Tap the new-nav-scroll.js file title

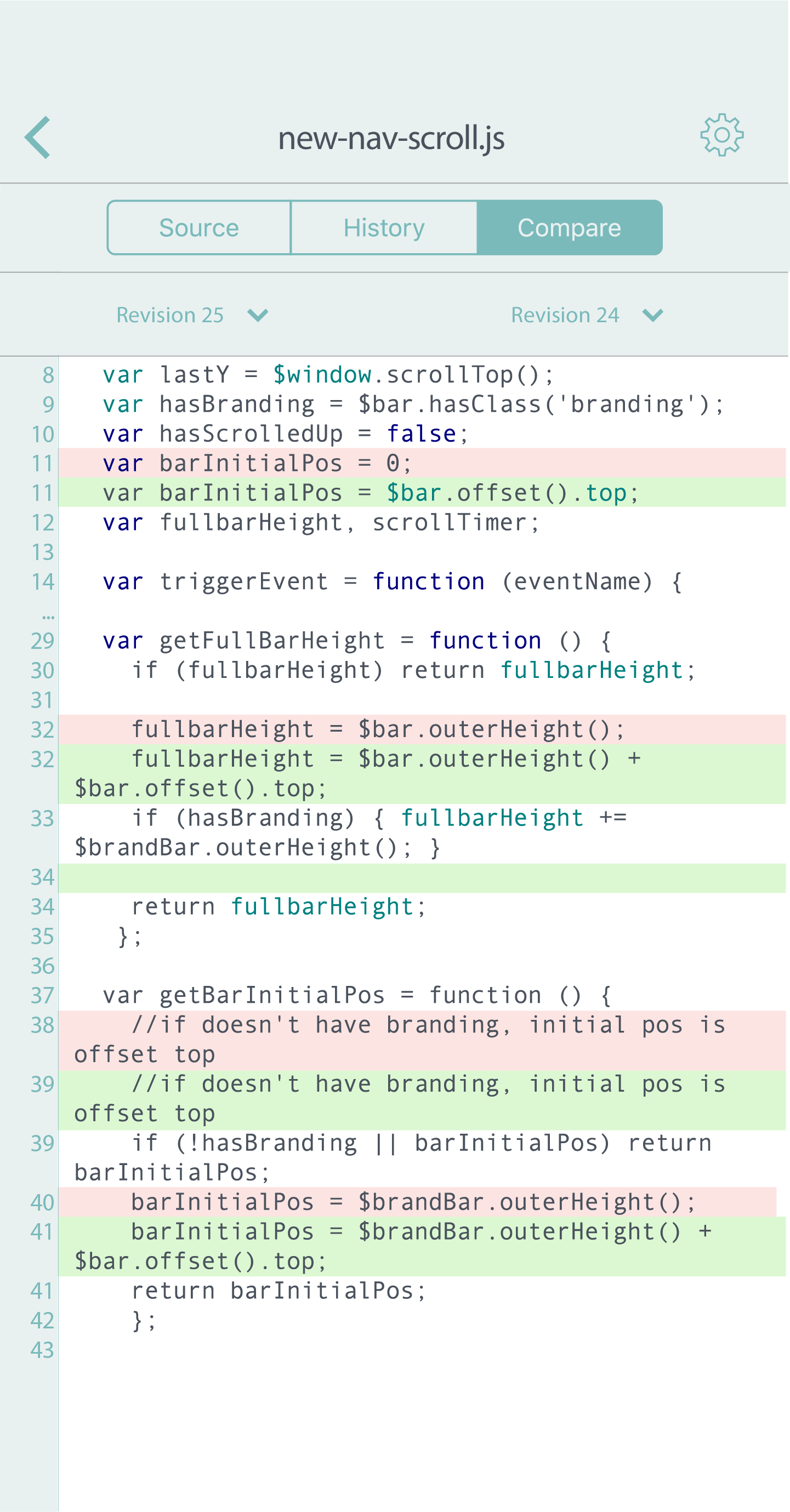point(391,139)
